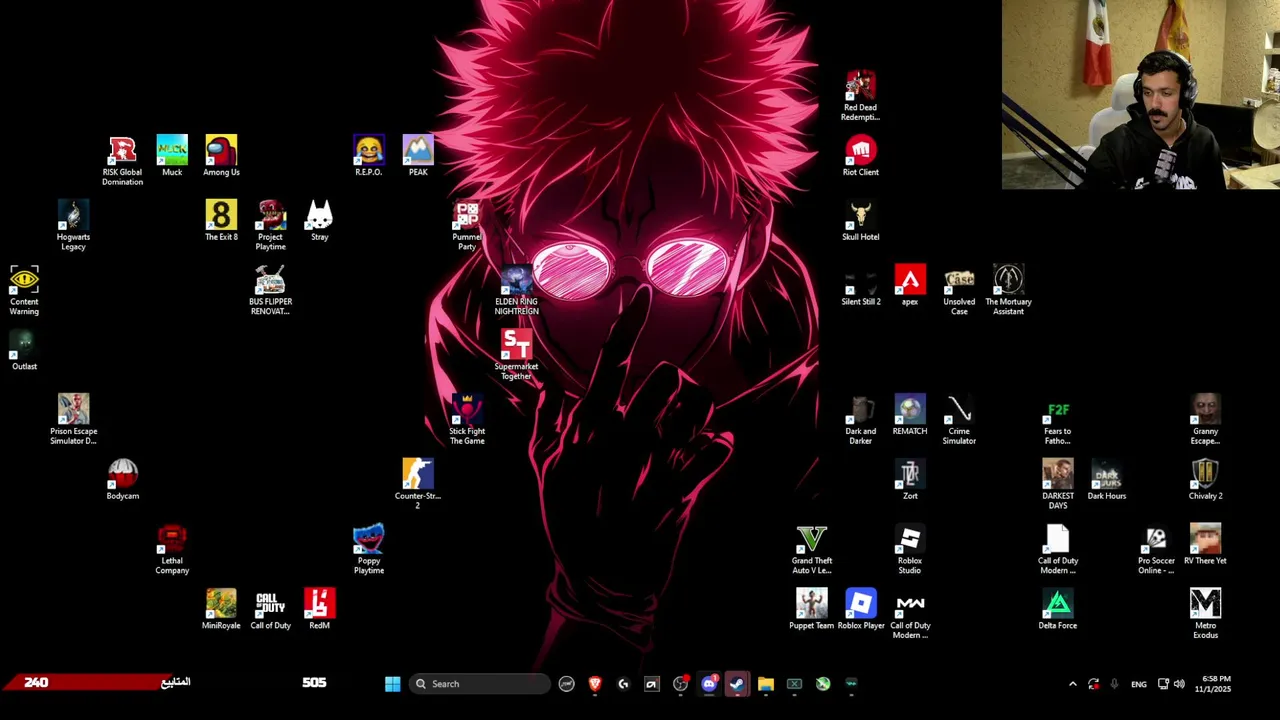The height and width of the screenshot is (720, 1280).
Task: Open the Windows Start menu
Action: pyautogui.click(x=392, y=684)
